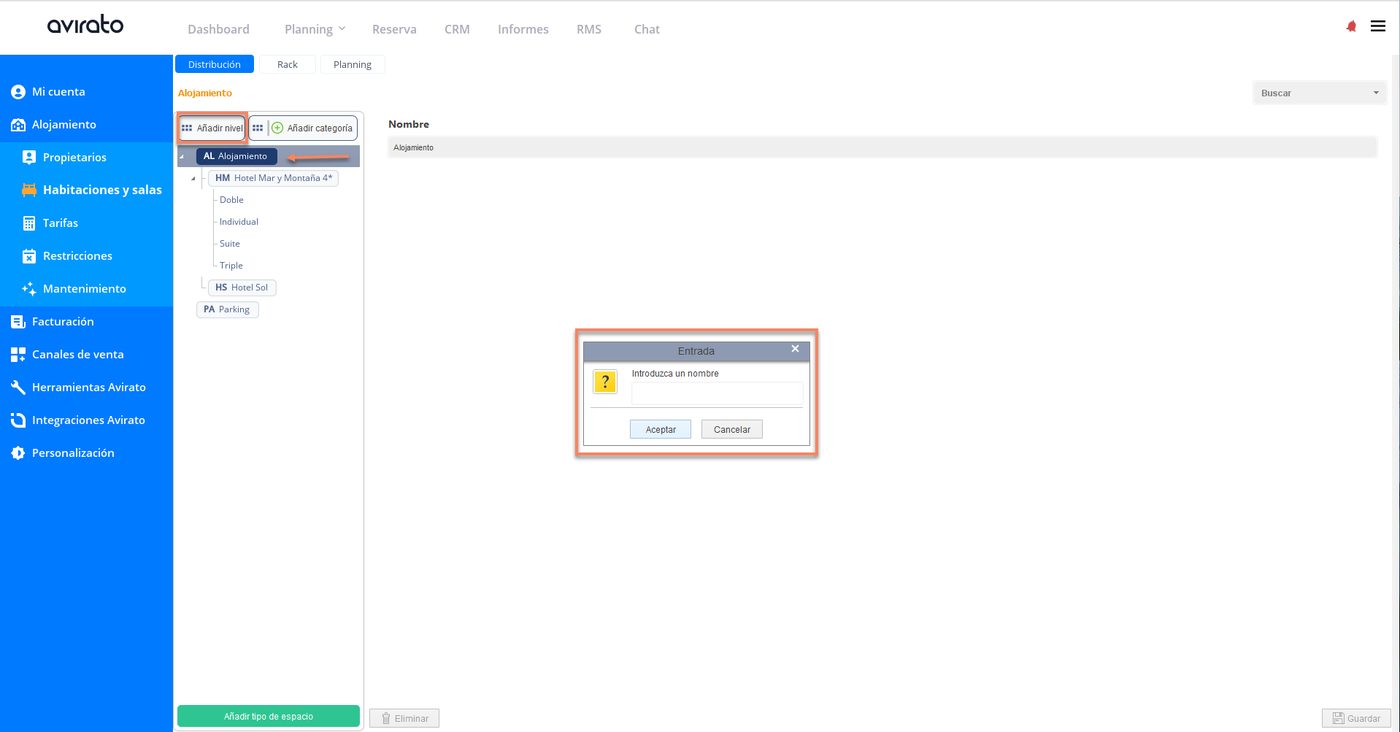Select the Triple room type
This screenshot has height=732, width=1400.
click(x=231, y=266)
